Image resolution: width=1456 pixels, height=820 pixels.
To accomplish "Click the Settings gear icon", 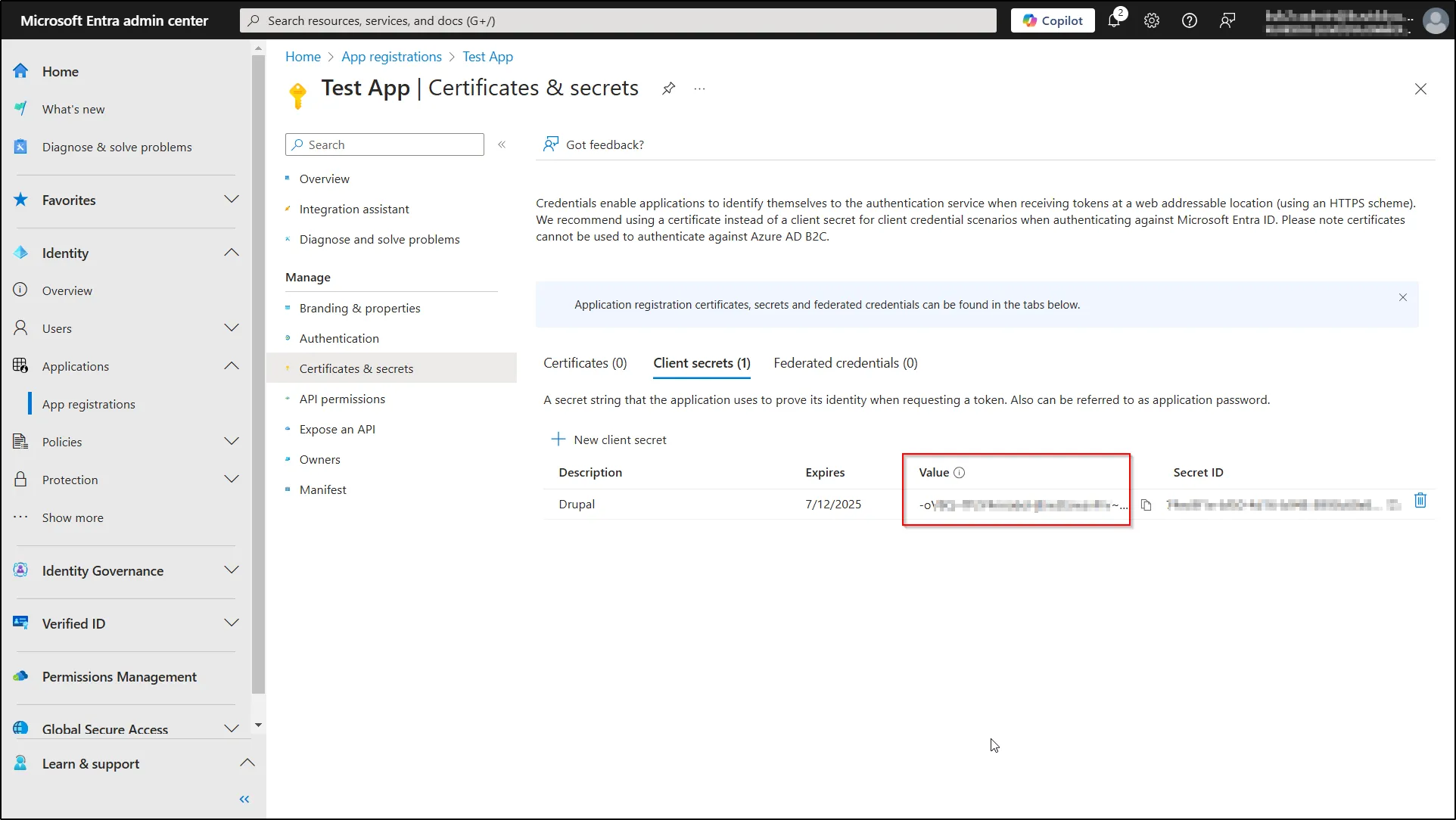I will coord(1152,20).
